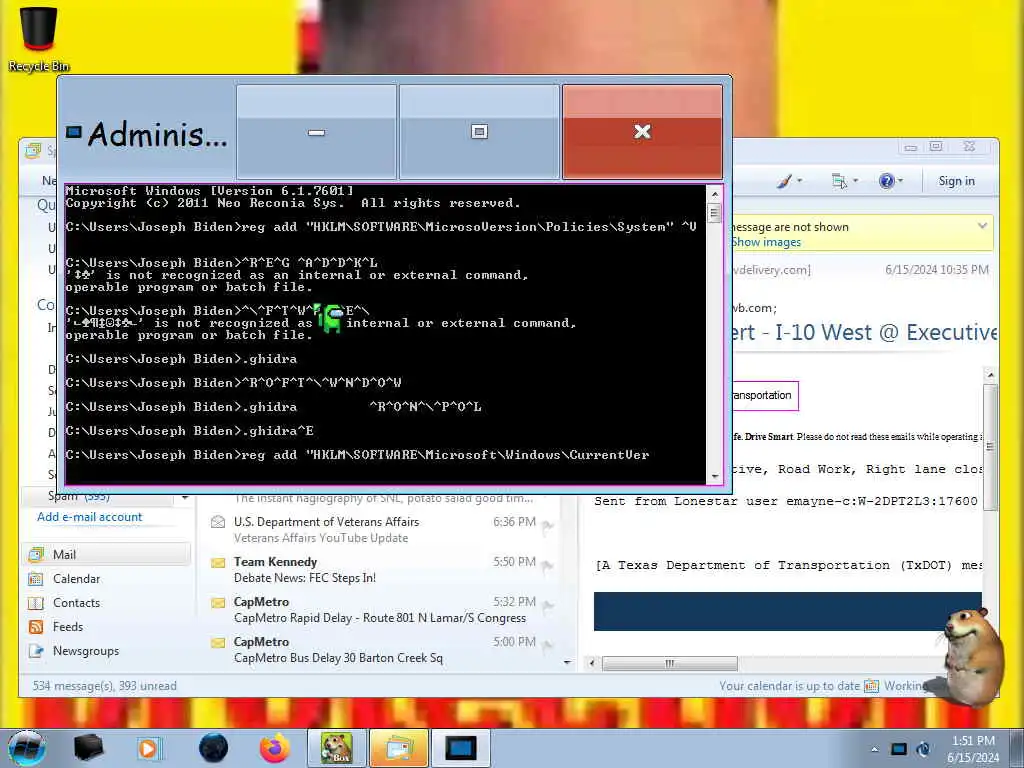Image resolution: width=1024 pixels, height=768 pixels.
Task: Click the green crewmate character in the console
Action: [x=331, y=318]
